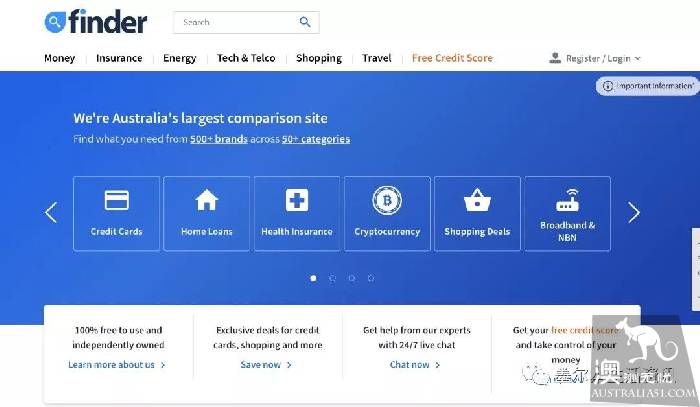Select the fourth carousel dot

371,278
